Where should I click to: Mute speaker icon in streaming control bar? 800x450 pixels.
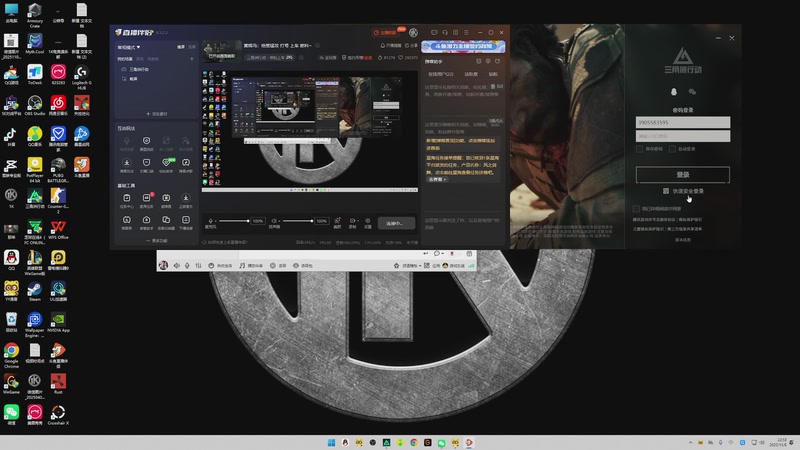click(x=274, y=221)
